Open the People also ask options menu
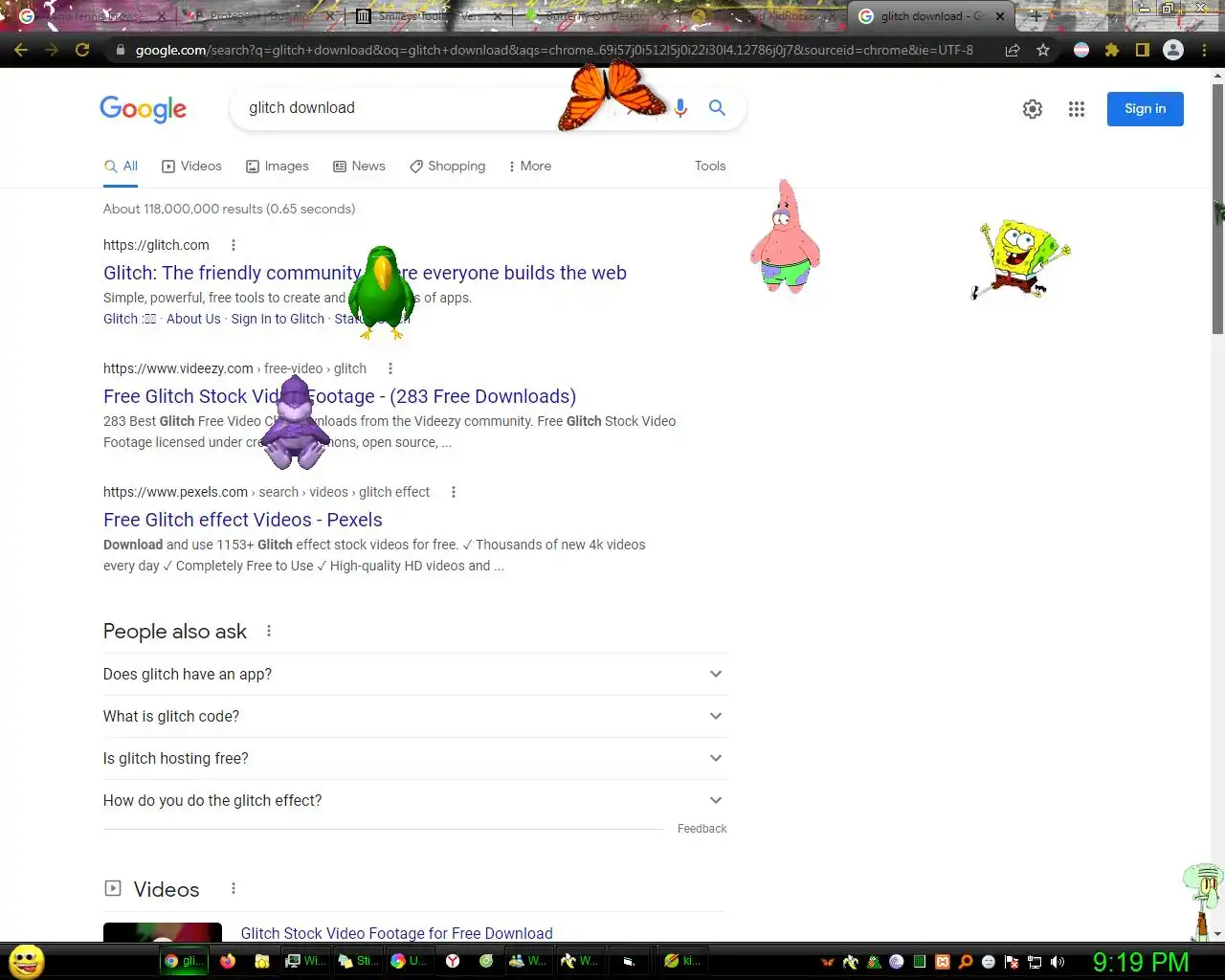Image resolution: width=1225 pixels, height=980 pixels. coord(269,631)
